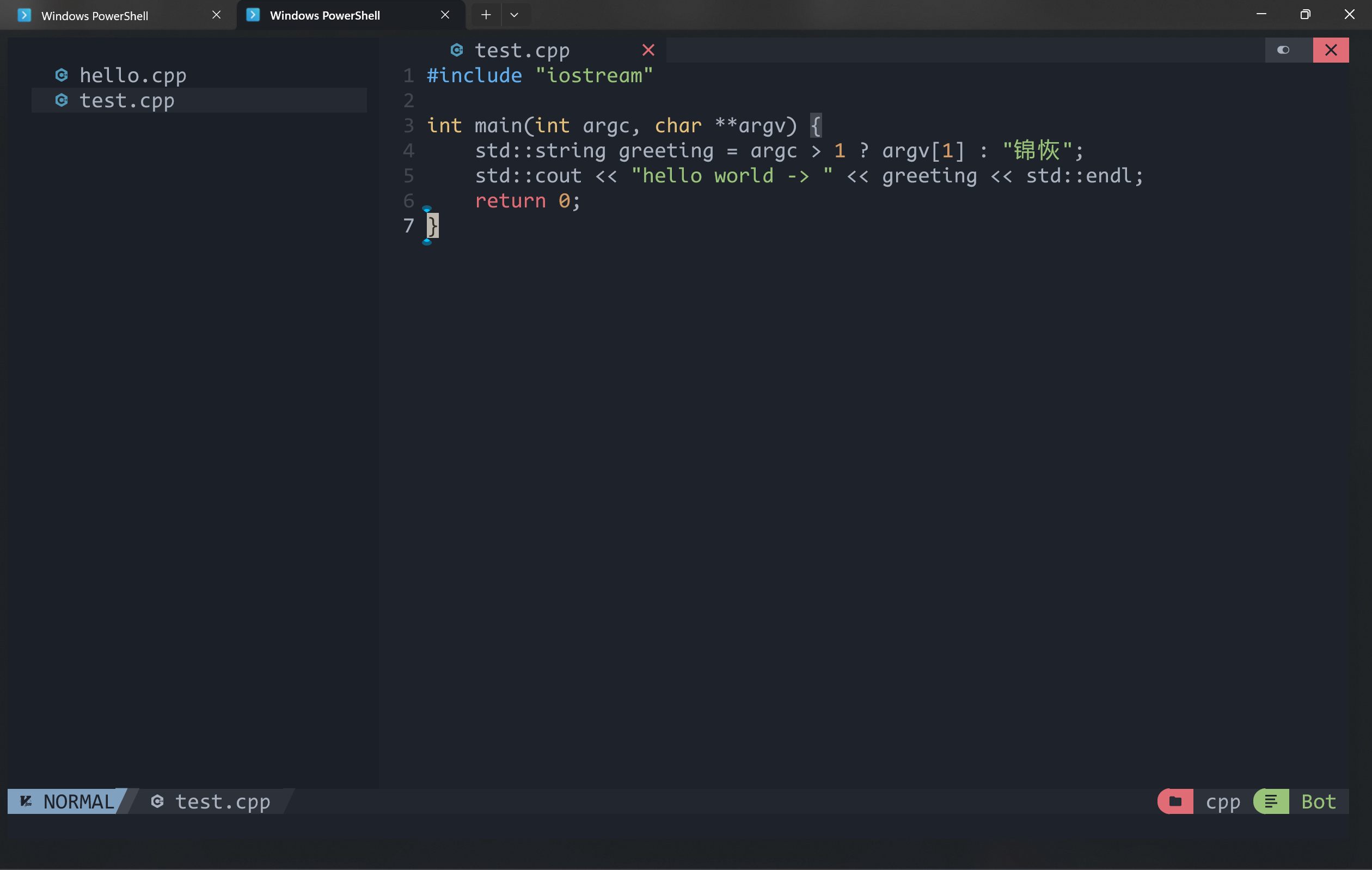Click the PowerShell icon on the first tab
Image resolution: width=1372 pixels, height=870 pixels.
pos(24,15)
